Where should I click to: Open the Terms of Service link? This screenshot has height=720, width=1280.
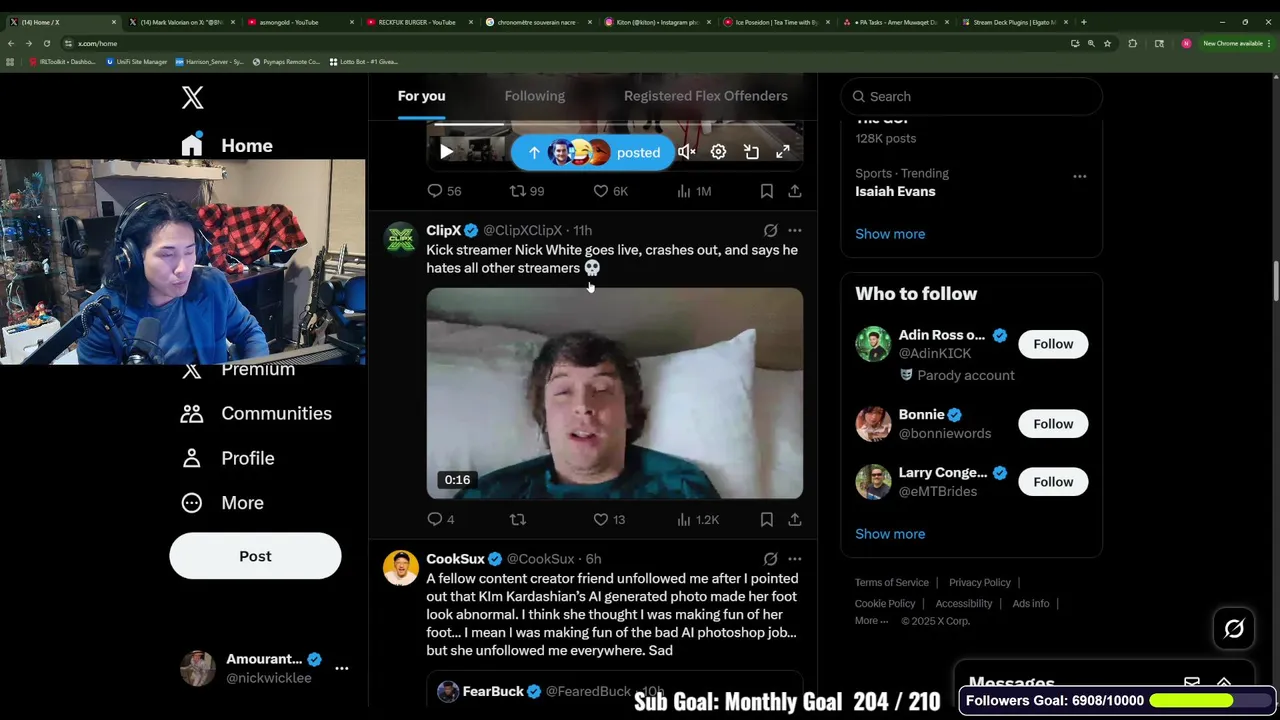892,583
